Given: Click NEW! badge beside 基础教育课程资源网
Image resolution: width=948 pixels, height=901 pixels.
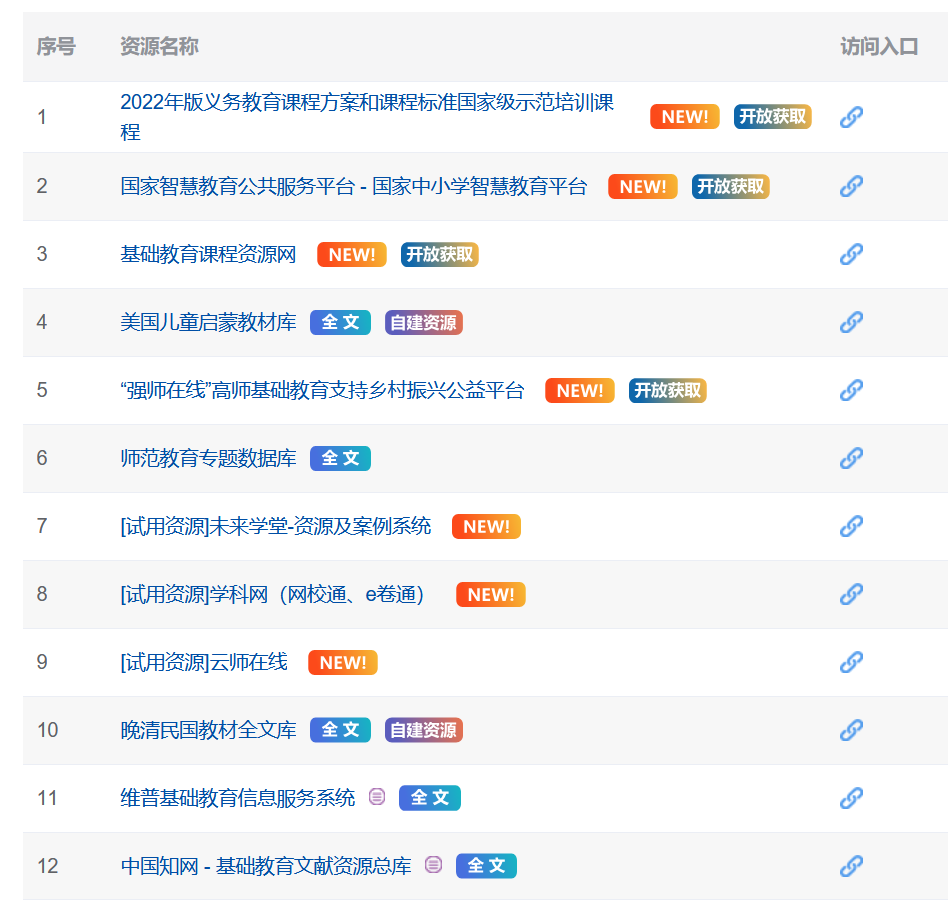Looking at the screenshot, I should point(352,255).
